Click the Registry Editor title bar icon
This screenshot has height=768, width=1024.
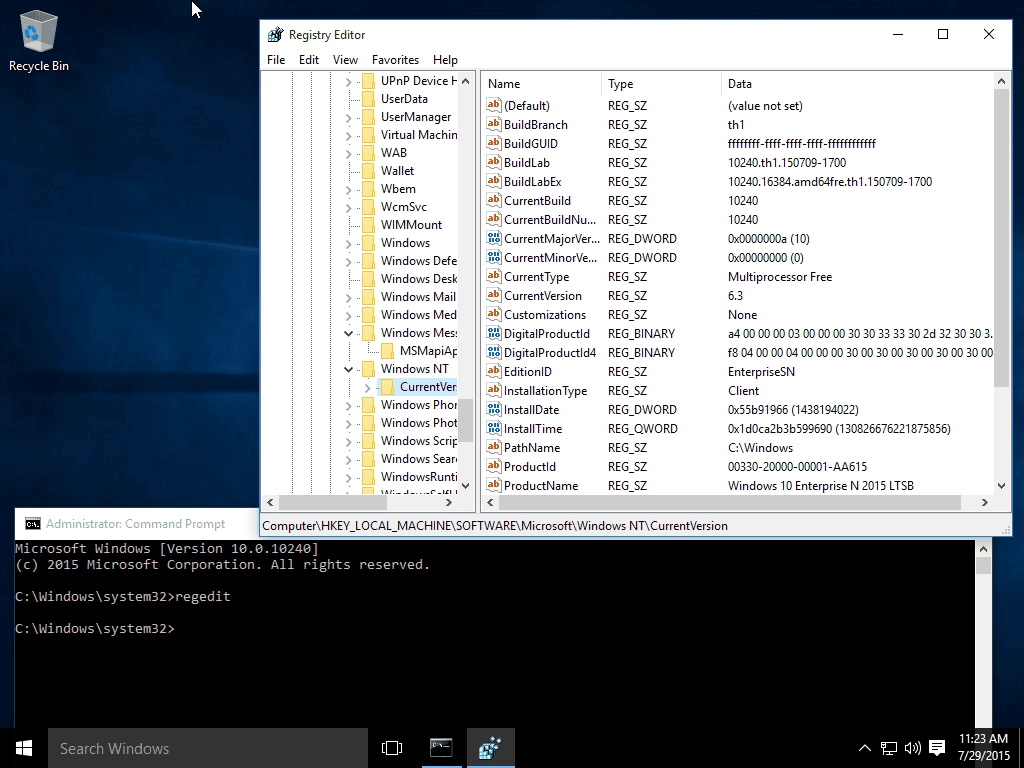[x=276, y=35]
